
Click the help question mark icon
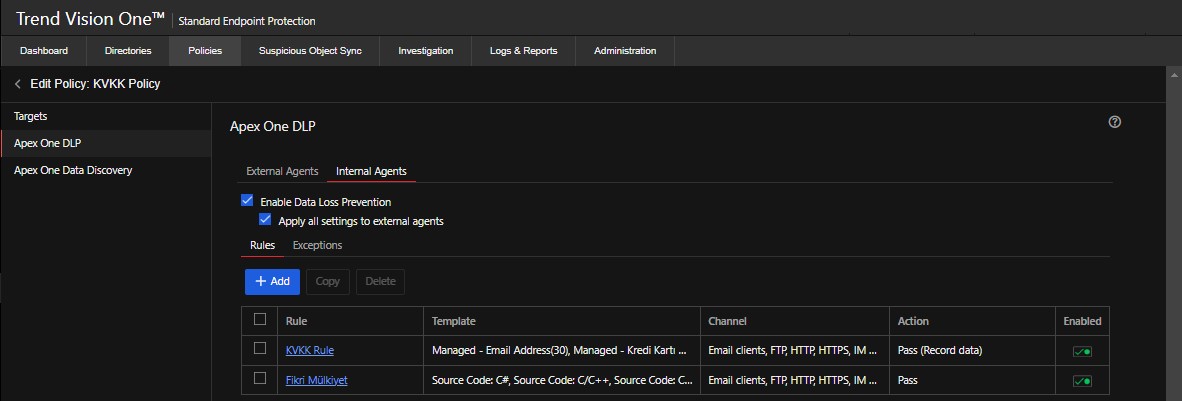[1115, 122]
